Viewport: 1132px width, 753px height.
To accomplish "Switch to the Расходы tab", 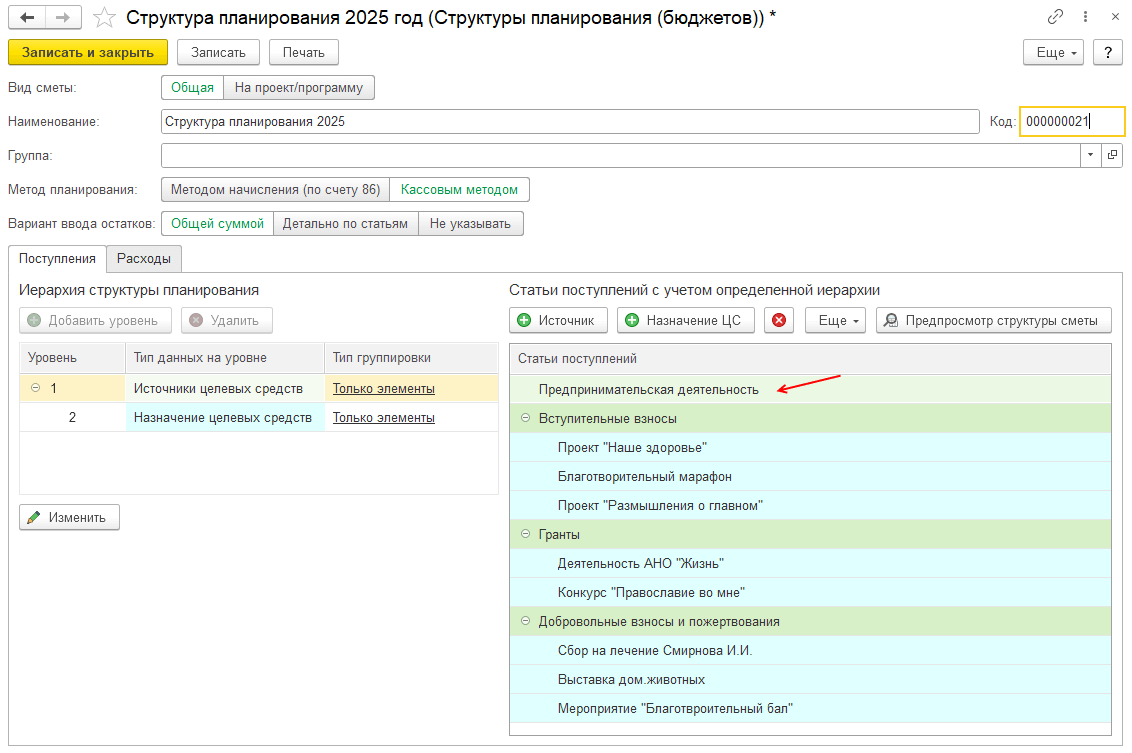I will (144, 258).
